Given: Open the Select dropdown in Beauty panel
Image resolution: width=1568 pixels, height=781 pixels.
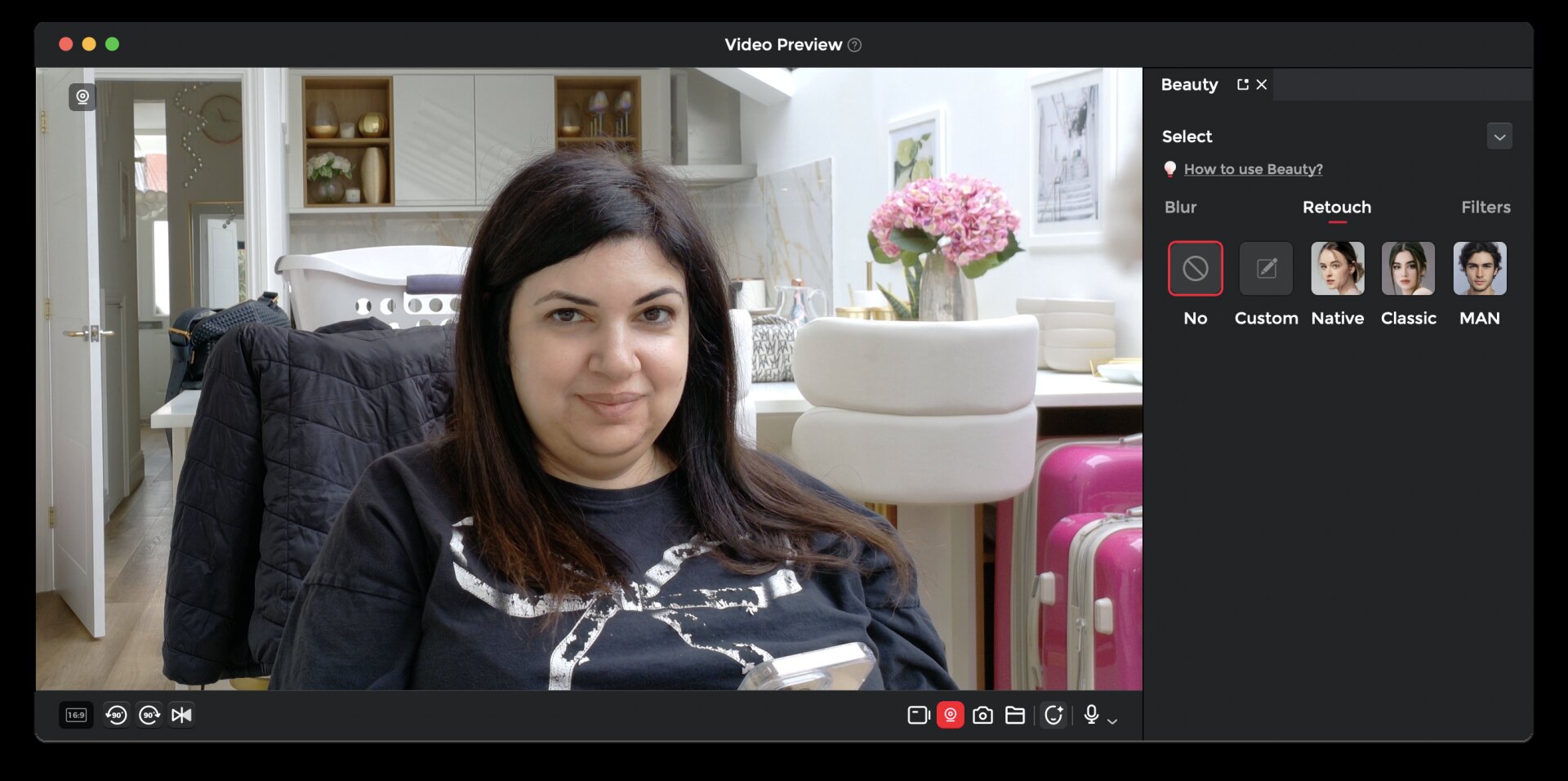Looking at the screenshot, I should click(1499, 136).
